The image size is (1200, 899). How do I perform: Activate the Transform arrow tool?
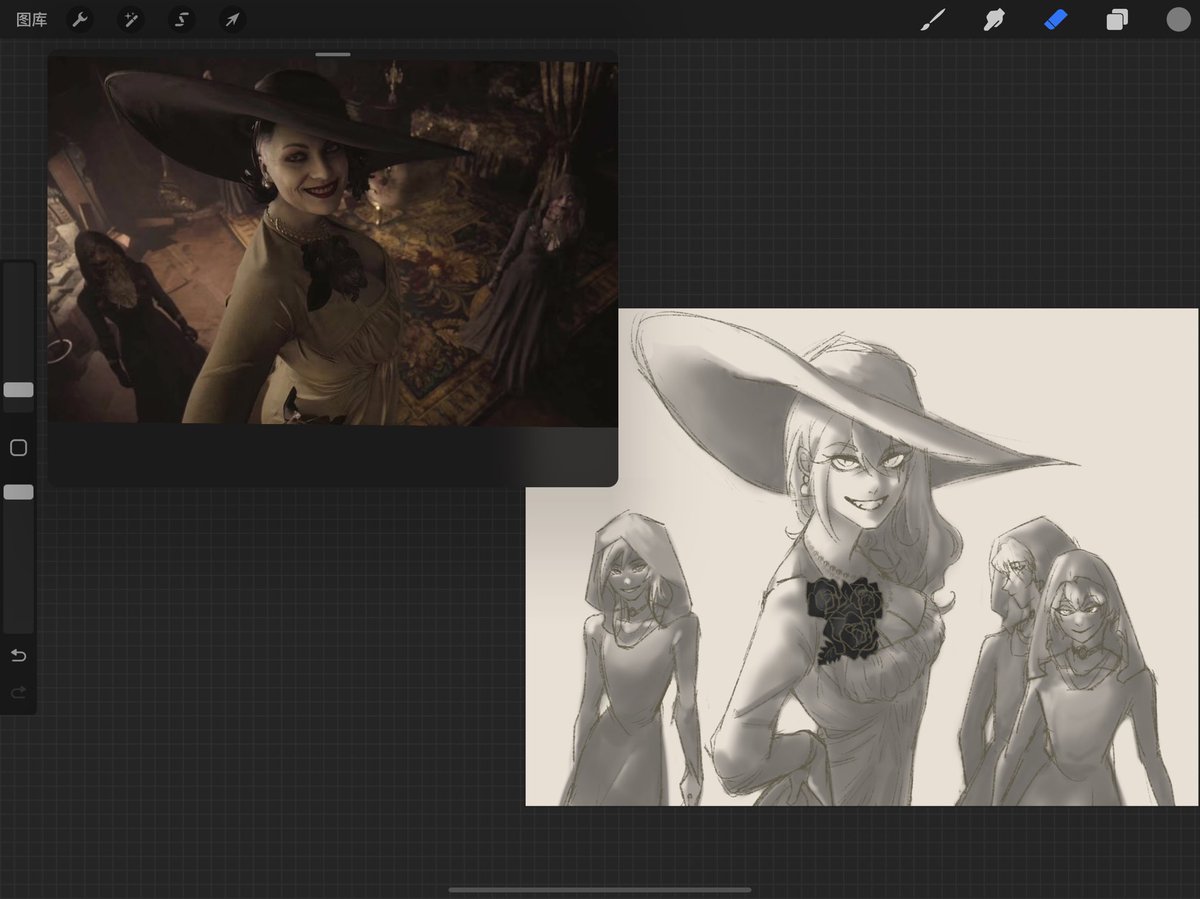tap(232, 20)
